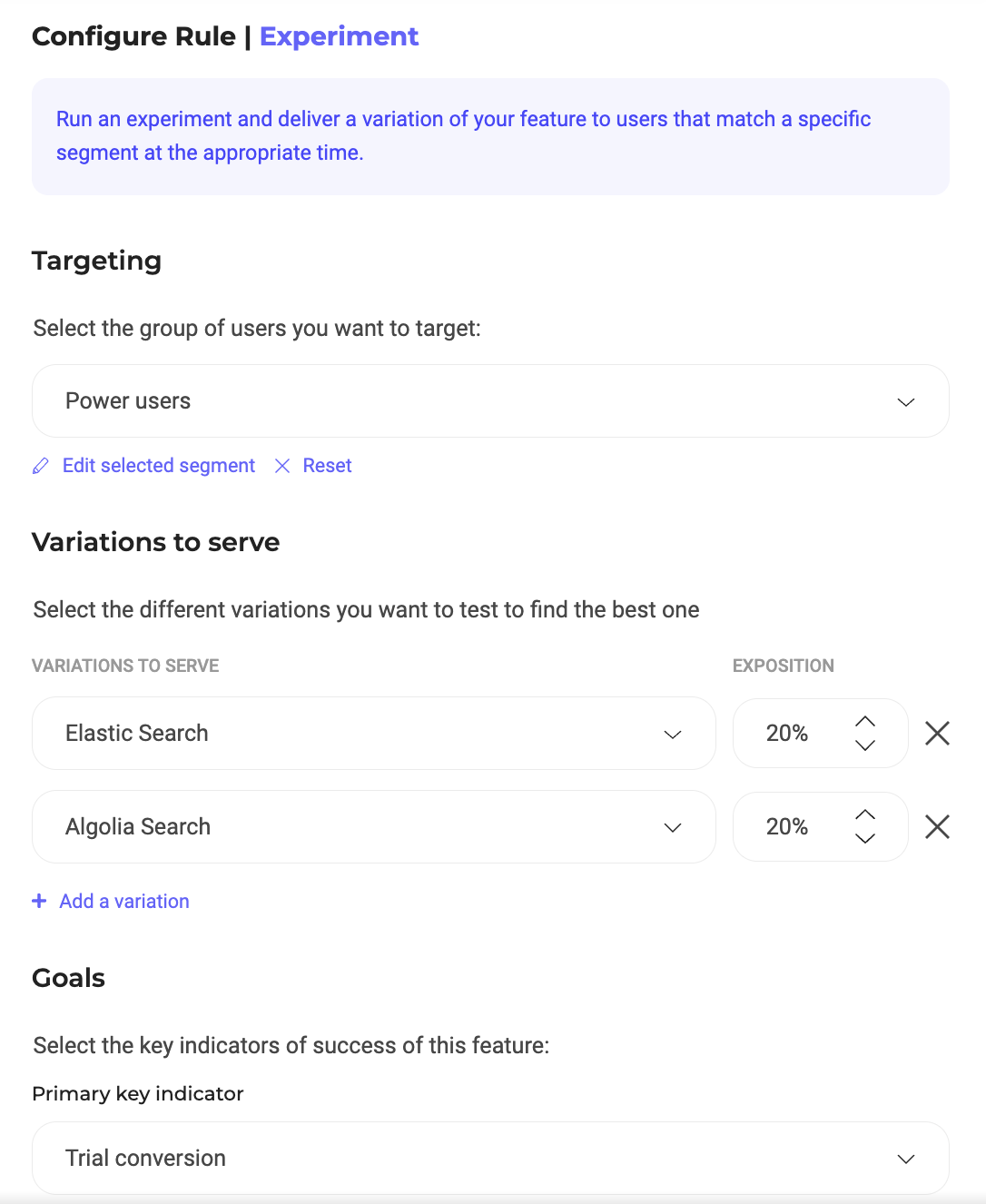Click the Algolia Search 20% exposition field
The image size is (986, 1204).
(x=788, y=827)
